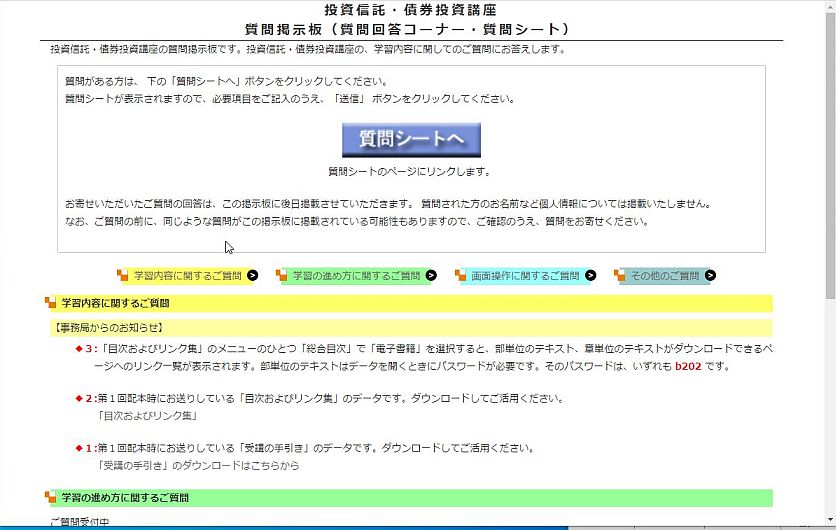Click arrow icon beside その他のご質問 link
836x530 pixels.
pyautogui.click(x=710, y=276)
